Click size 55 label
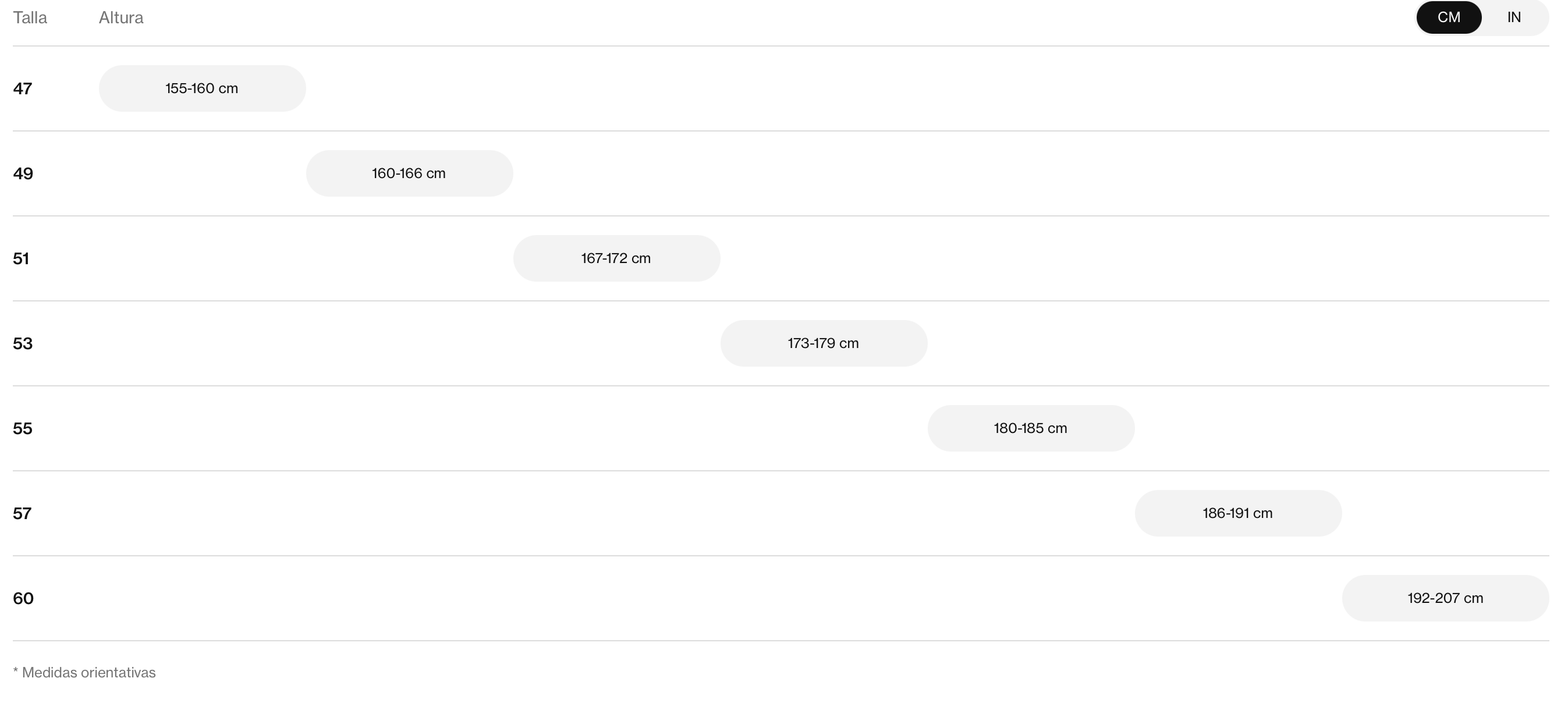Image resolution: width=1568 pixels, height=703 pixels. 23,428
